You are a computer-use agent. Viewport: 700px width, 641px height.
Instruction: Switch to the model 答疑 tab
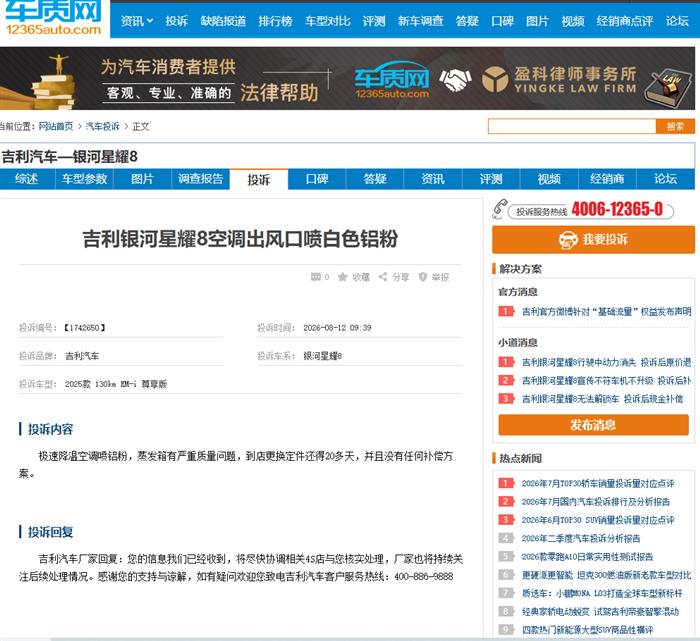pos(375,179)
